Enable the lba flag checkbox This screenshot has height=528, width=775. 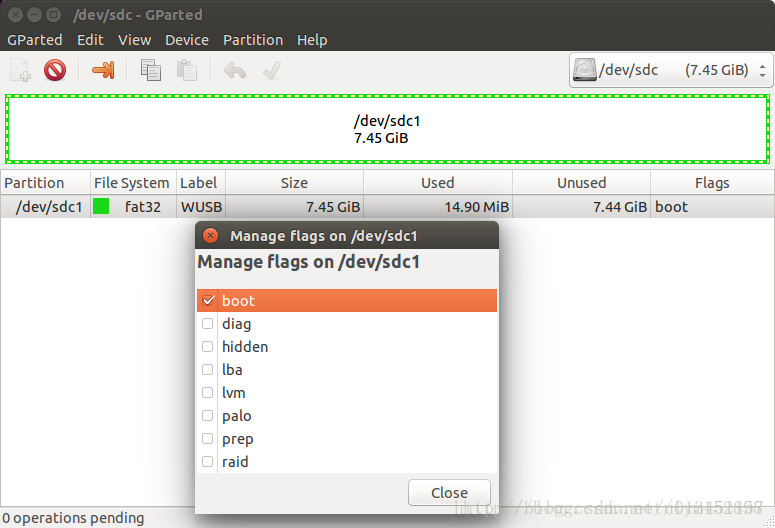(208, 369)
